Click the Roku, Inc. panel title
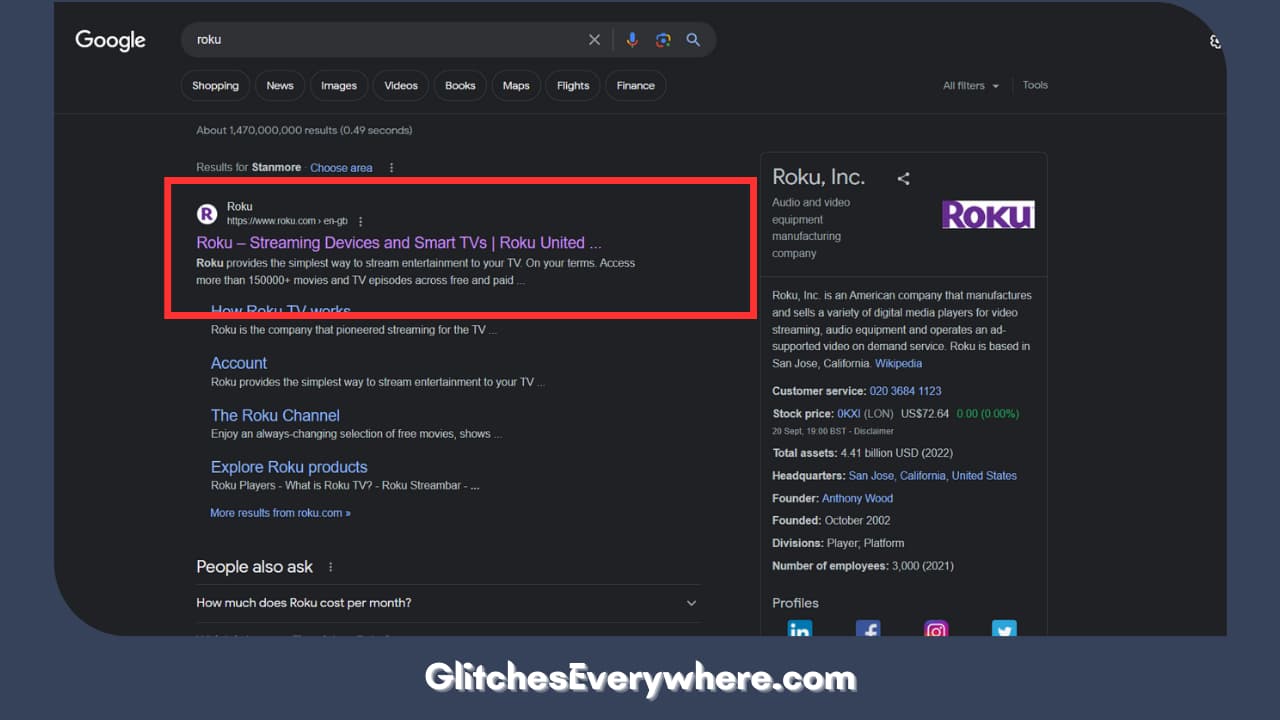The image size is (1280, 720). (x=818, y=177)
